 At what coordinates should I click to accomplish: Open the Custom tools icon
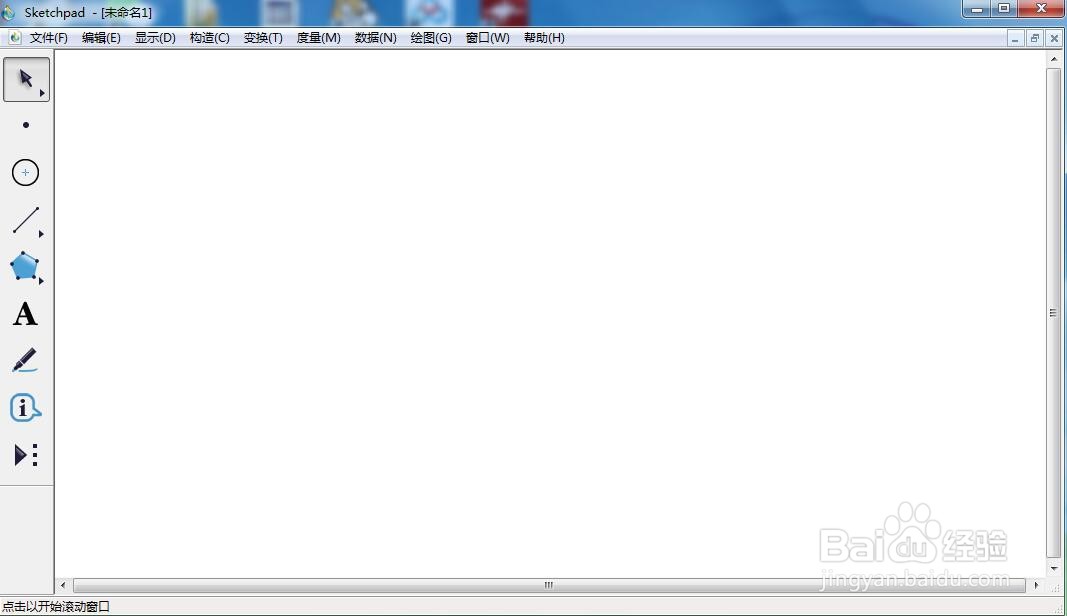coord(26,455)
